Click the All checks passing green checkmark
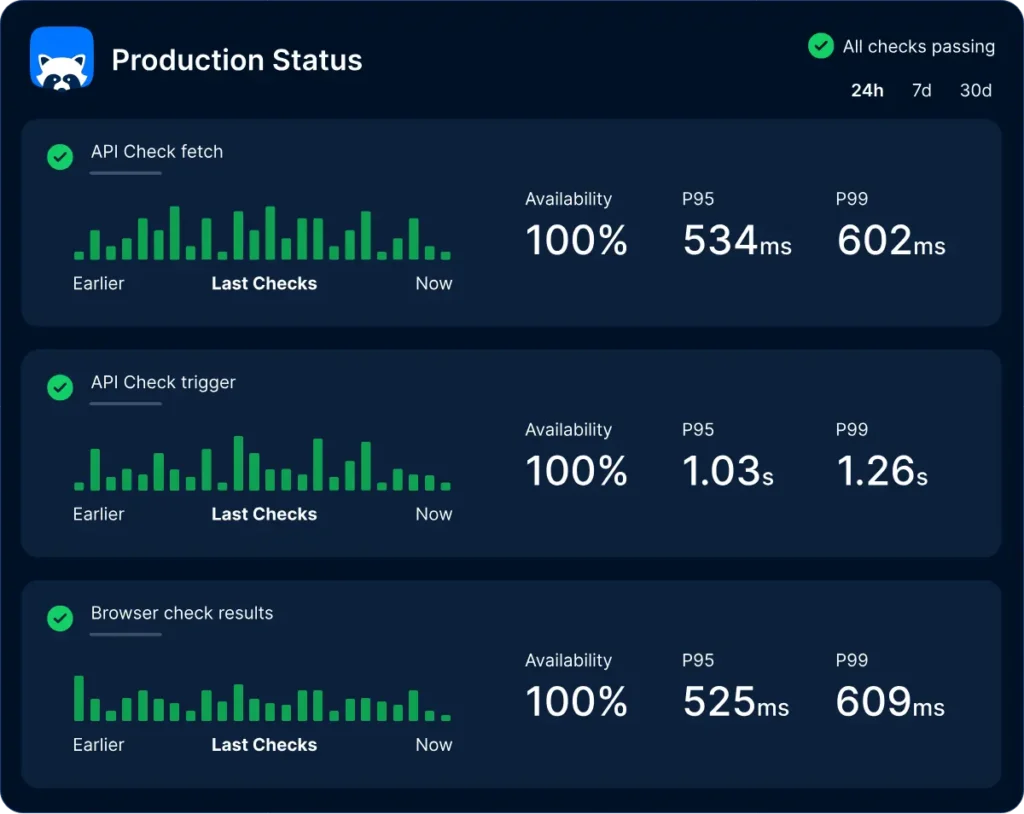 pyautogui.click(x=820, y=46)
